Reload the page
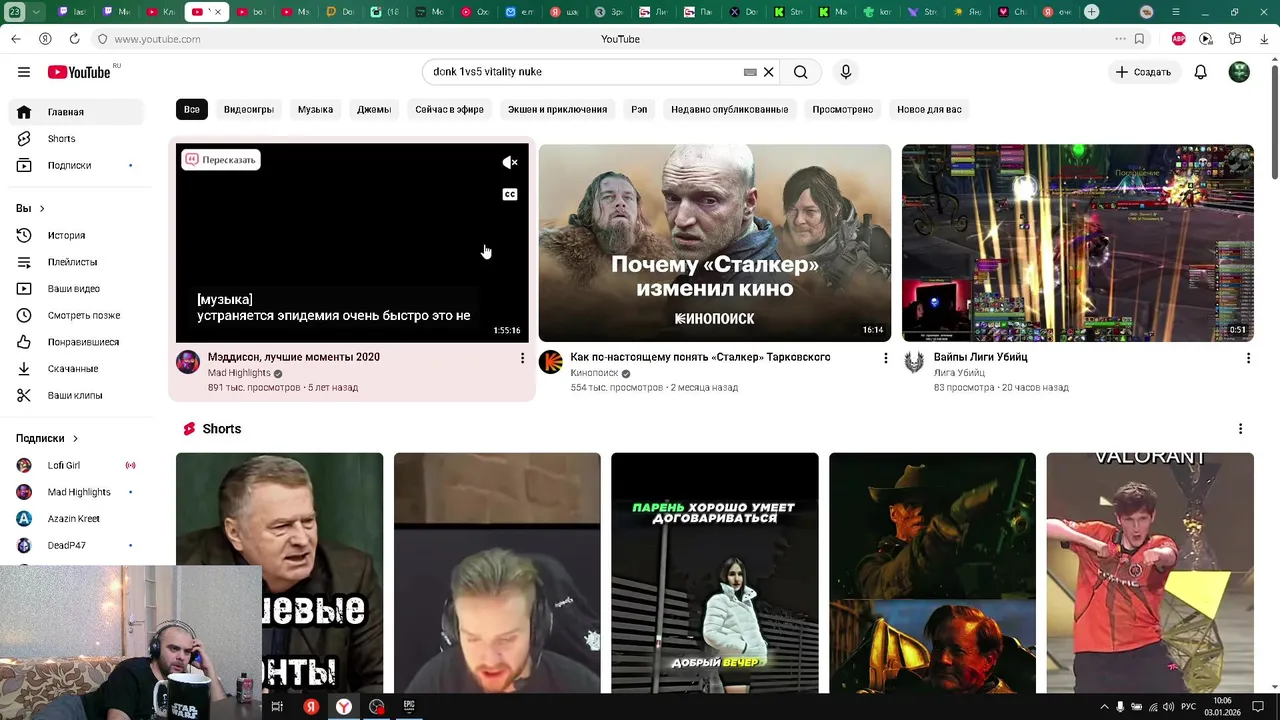The height and width of the screenshot is (720, 1280). click(74, 39)
